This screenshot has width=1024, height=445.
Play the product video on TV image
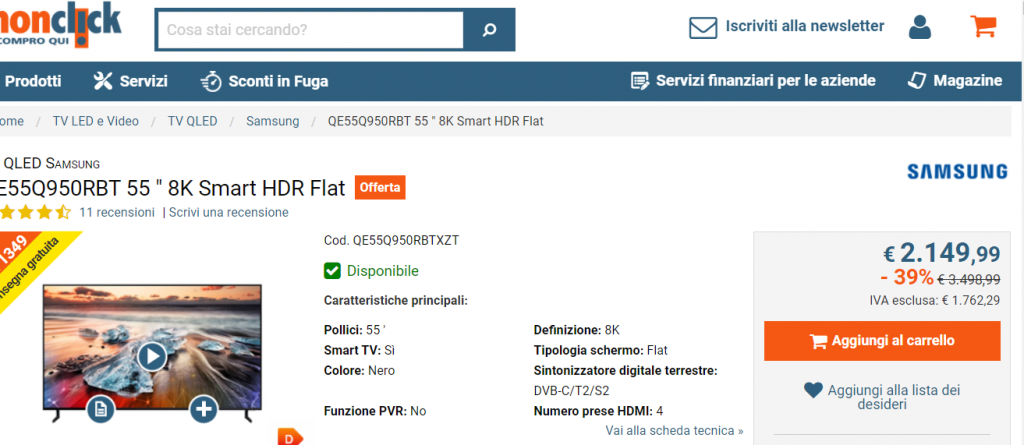(151, 355)
